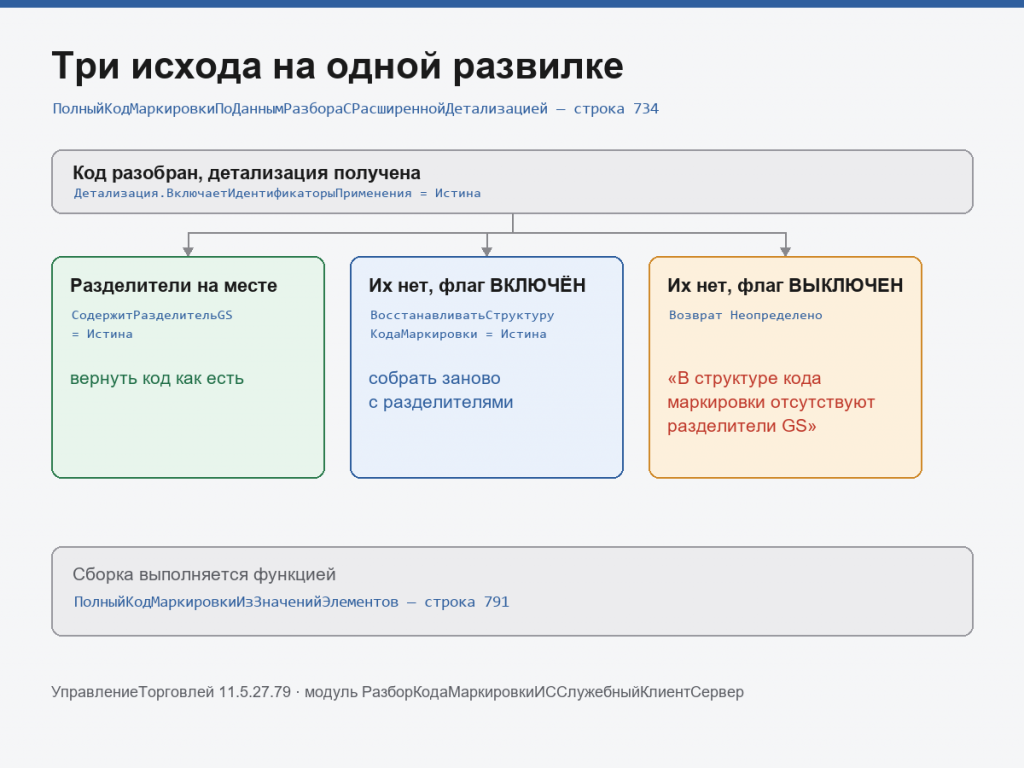Click the 'ВосстанавливатьСтруктуру КодаМаркировки' code text
This screenshot has width=1024, height=768.
point(462,325)
